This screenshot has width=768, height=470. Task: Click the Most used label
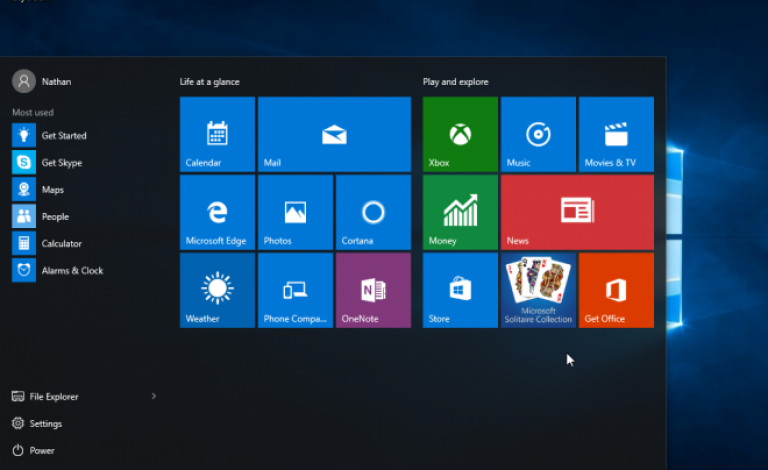click(x=33, y=113)
